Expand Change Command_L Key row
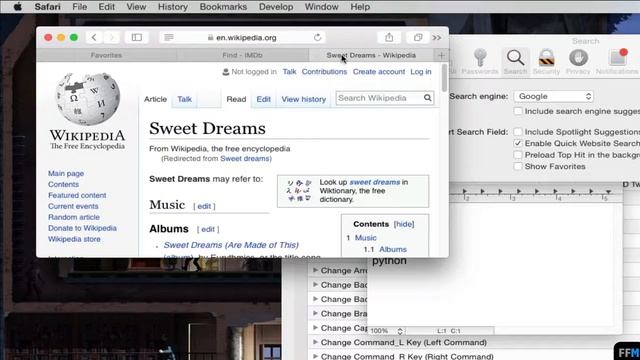Image resolution: width=640 pixels, height=360 pixels. point(315,342)
